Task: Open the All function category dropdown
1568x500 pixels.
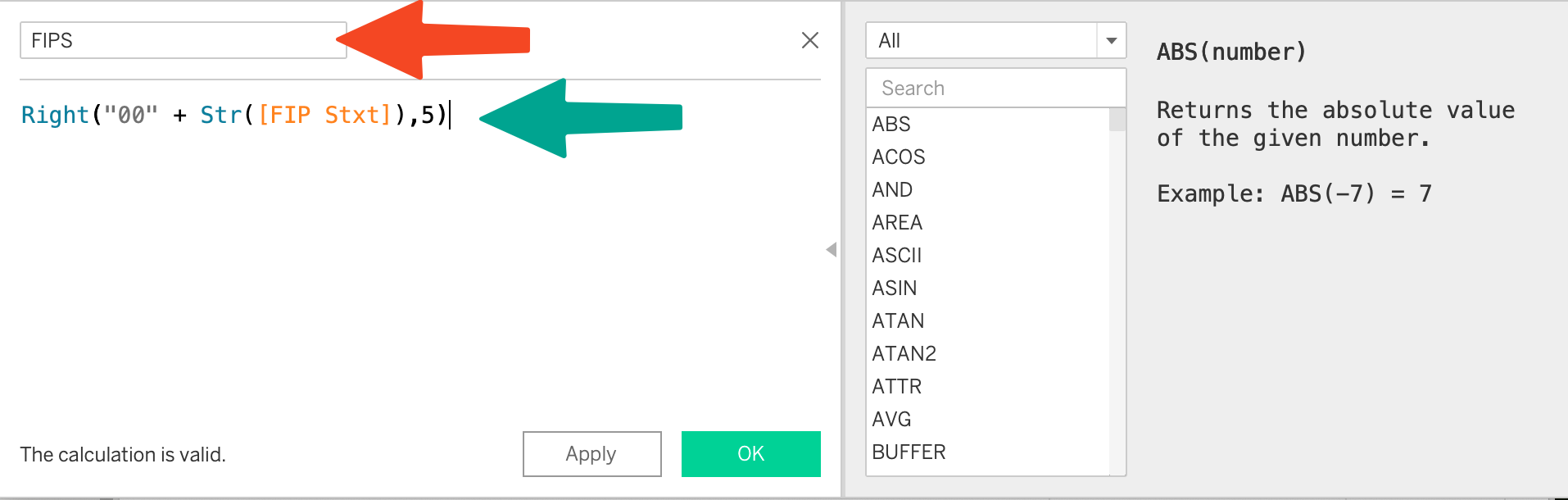Action: point(995,40)
